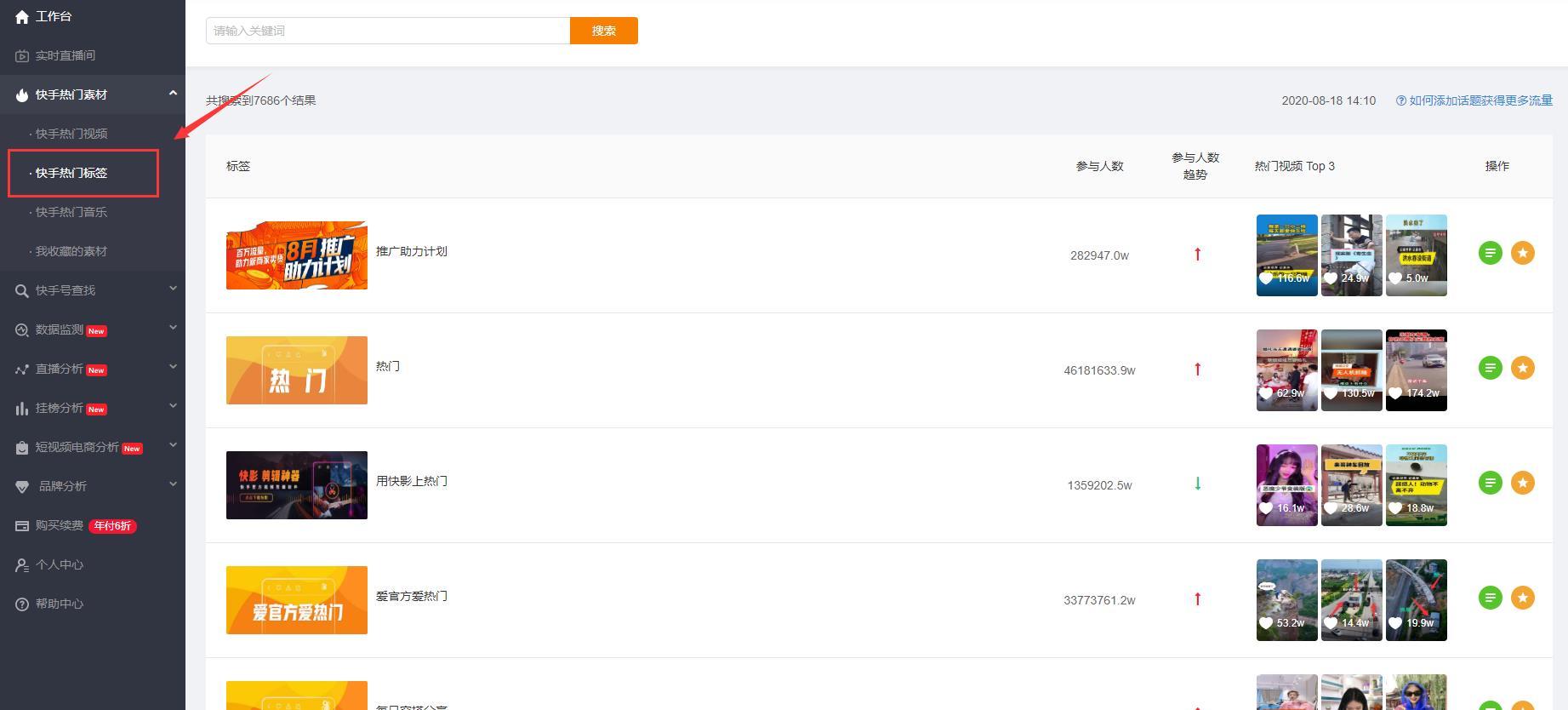
Task: Select 快手热门视频 submenu item
Action: (71, 134)
